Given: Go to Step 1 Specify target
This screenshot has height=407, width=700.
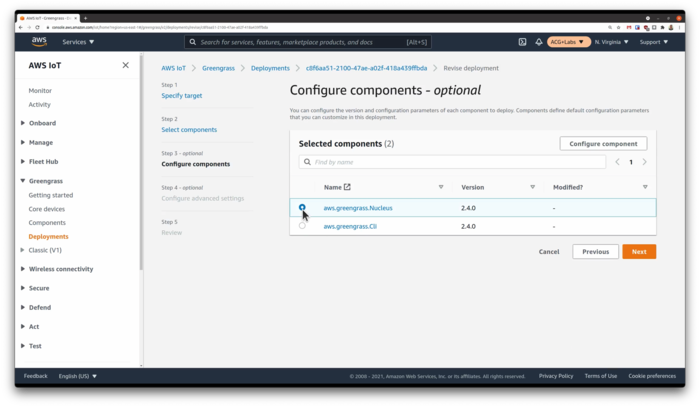Looking at the screenshot, I should click(182, 96).
